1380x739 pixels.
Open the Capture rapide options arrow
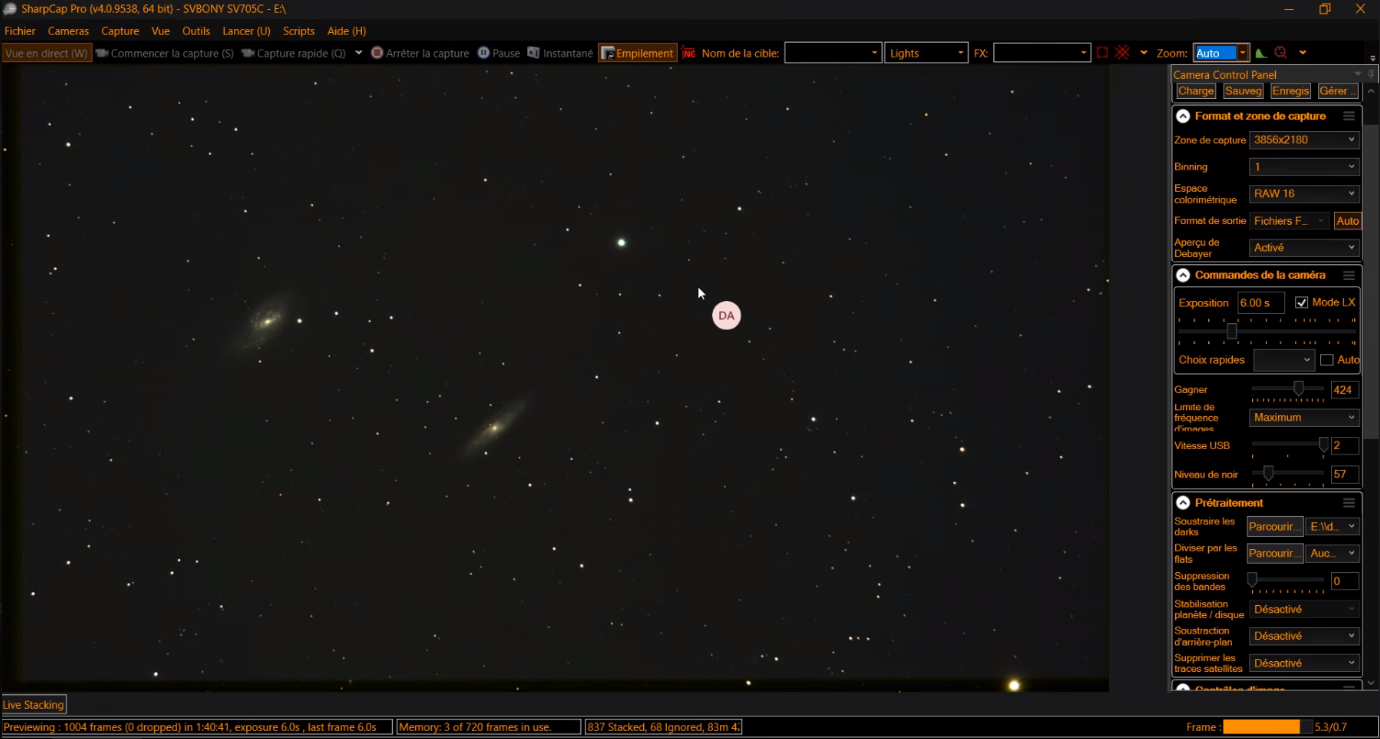358,53
